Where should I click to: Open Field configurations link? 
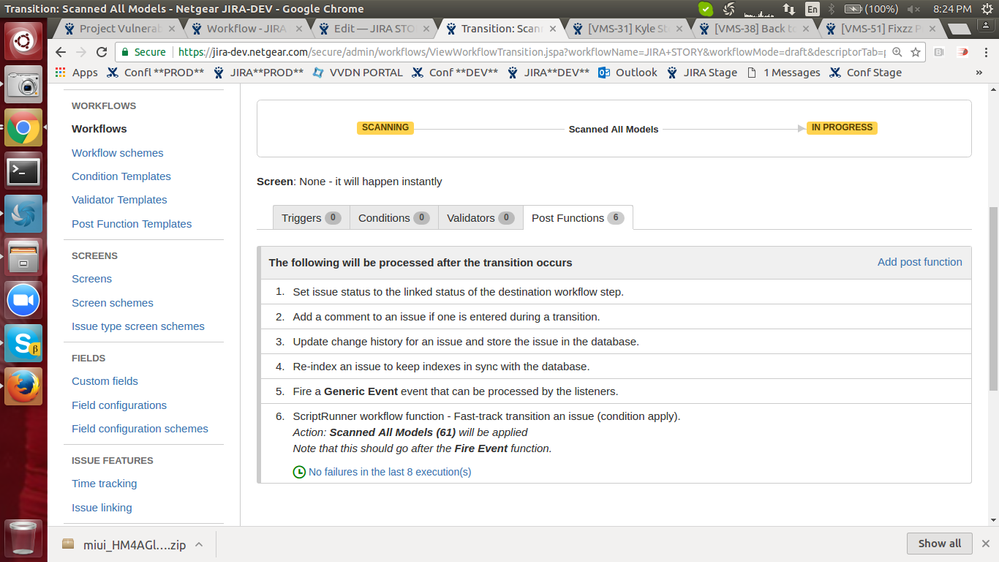click(x=119, y=405)
